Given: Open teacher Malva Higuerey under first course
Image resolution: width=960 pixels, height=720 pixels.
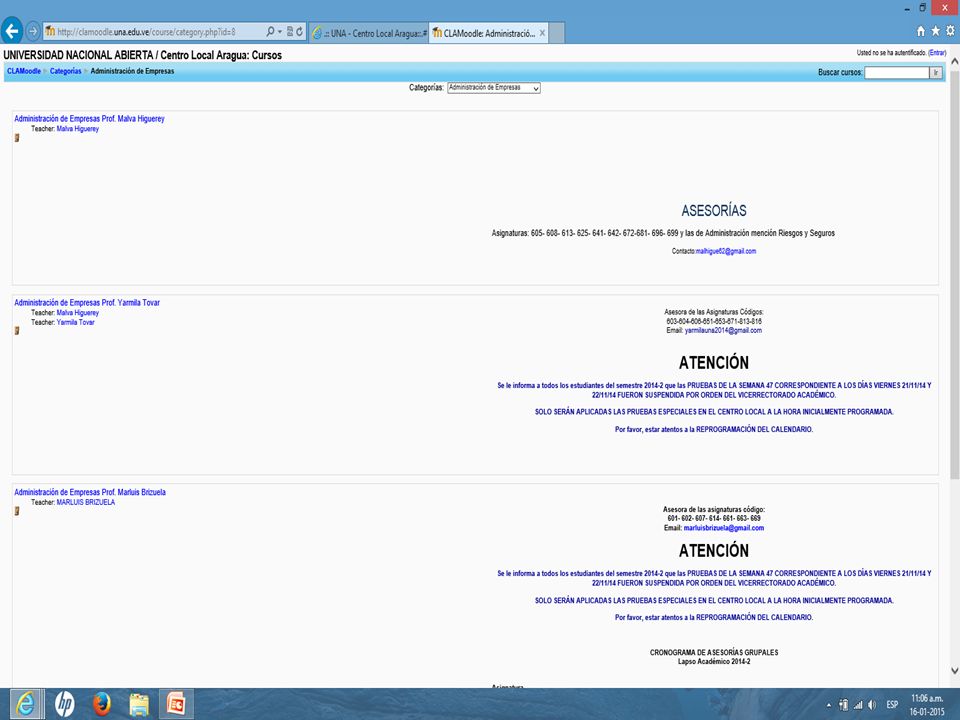Looking at the screenshot, I should coord(78,129).
